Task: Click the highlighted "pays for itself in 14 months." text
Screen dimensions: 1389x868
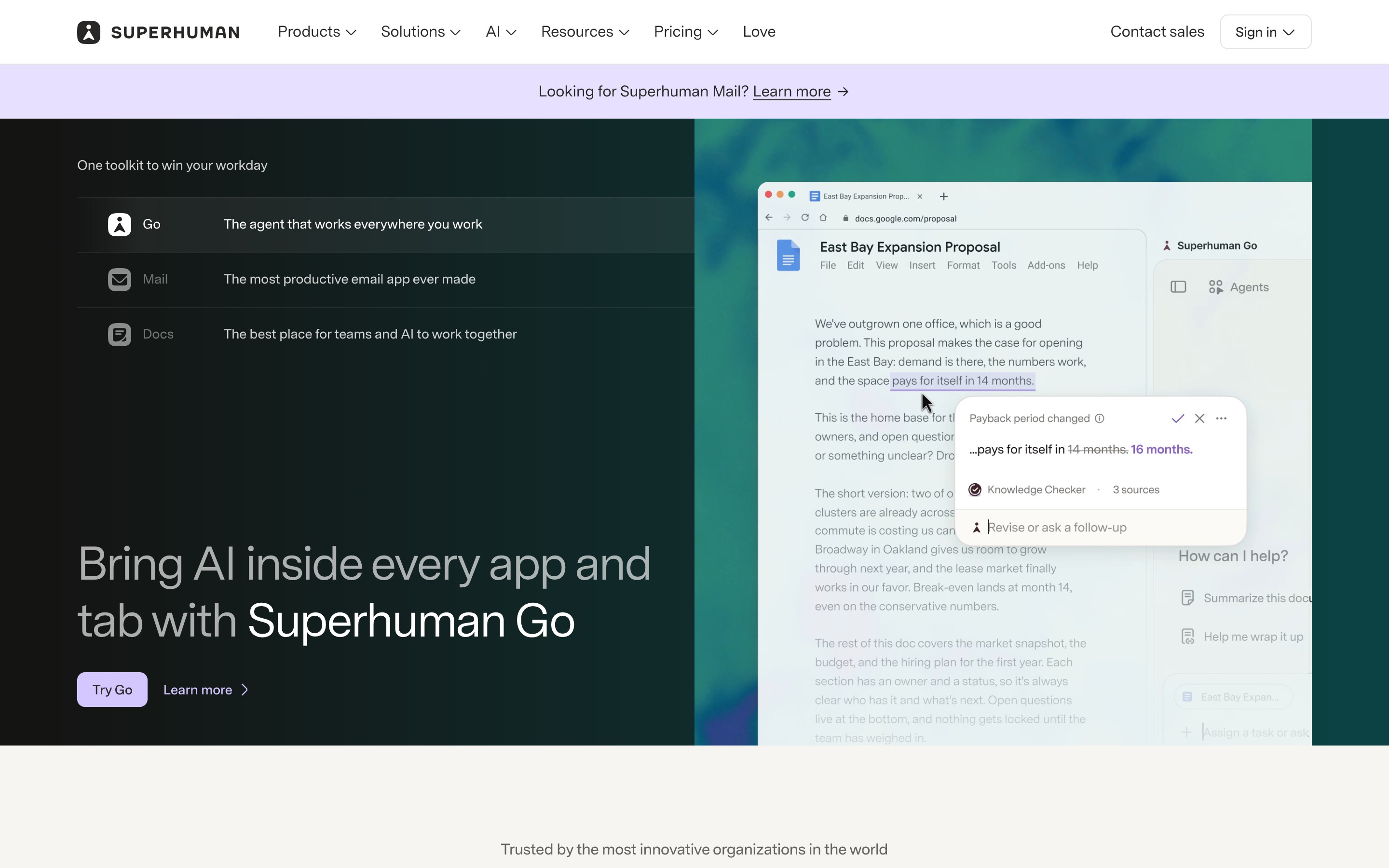Action: [x=963, y=380]
